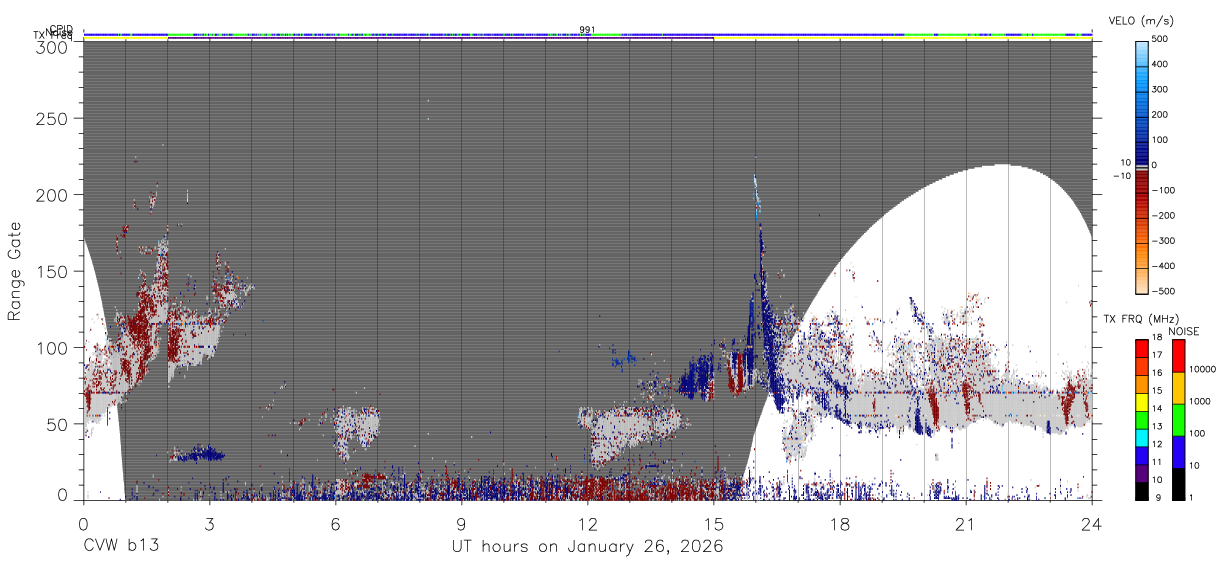Click the 18 hour tick on UT axis
The width and height of the screenshot is (1228, 567).
point(840,524)
